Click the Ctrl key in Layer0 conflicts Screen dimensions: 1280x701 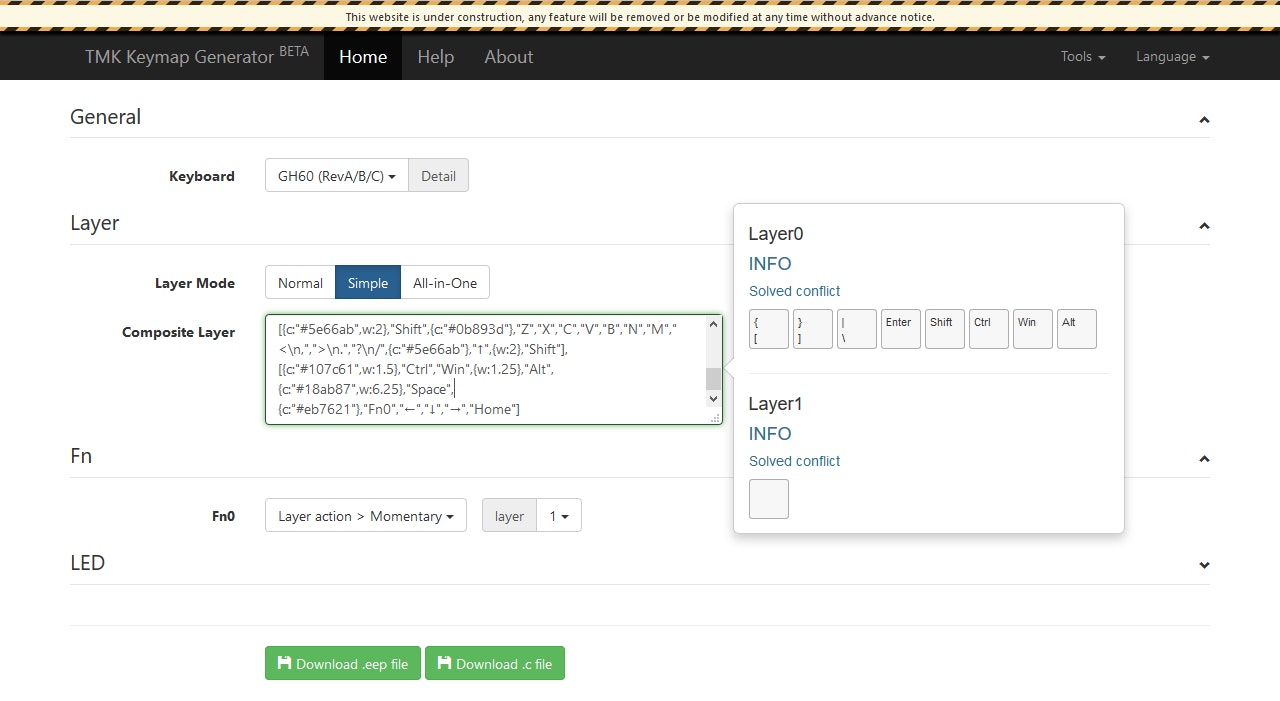point(988,329)
